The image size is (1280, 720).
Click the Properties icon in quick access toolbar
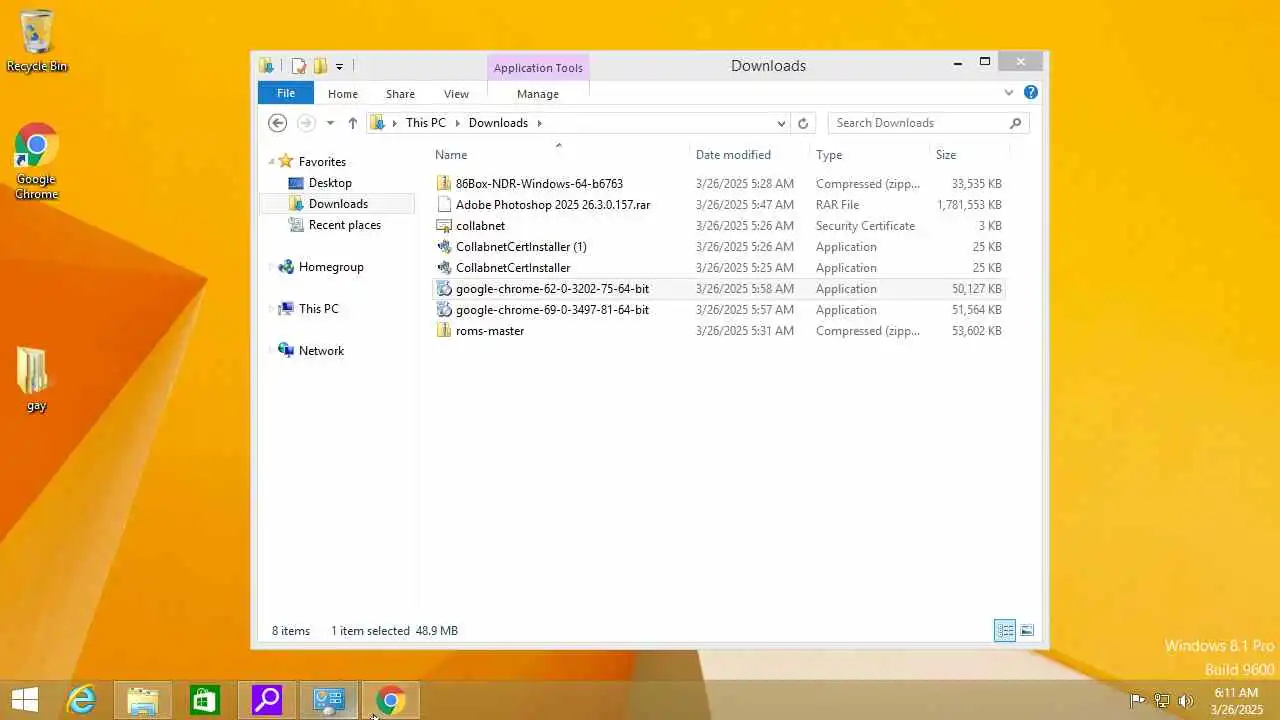click(x=298, y=66)
